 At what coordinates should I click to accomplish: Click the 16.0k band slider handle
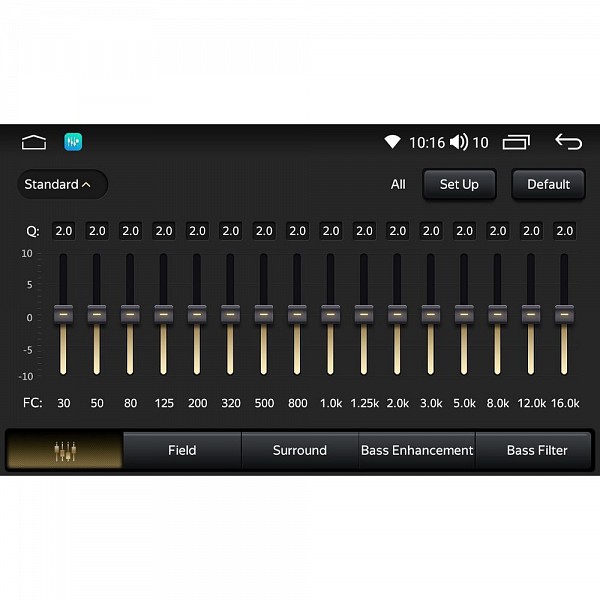(x=564, y=314)
